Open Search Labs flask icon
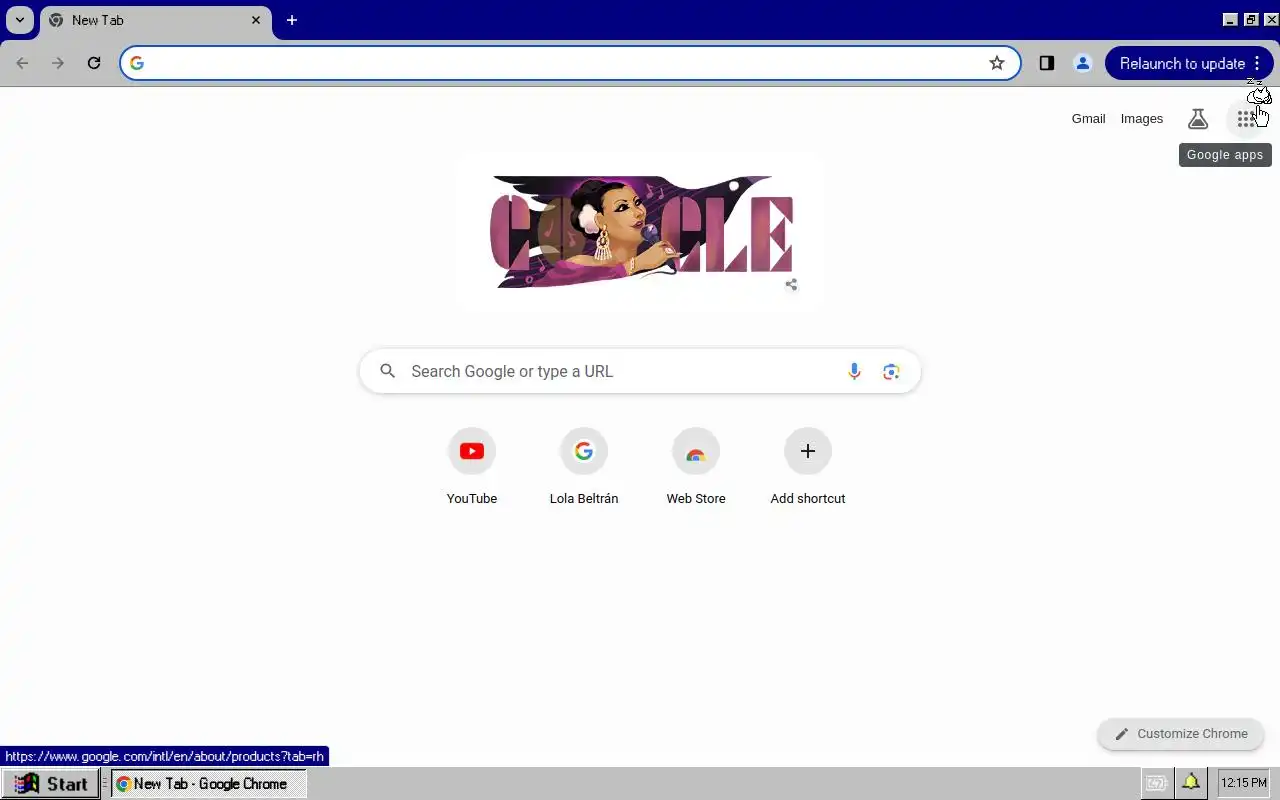 [1198, 119]
